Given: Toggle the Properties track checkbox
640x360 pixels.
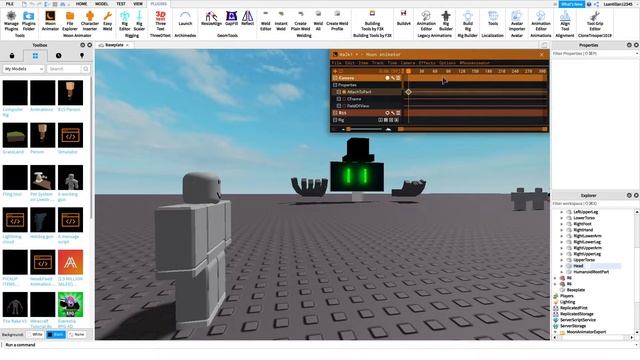Looking at the screenshot, I should [x=335, y=85].
